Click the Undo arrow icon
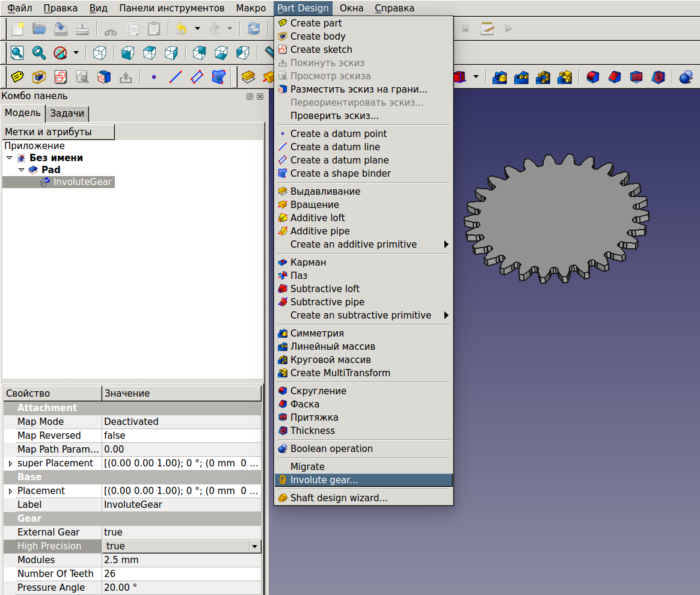This screenshot has width=700, height=595. tap(181, 29)
